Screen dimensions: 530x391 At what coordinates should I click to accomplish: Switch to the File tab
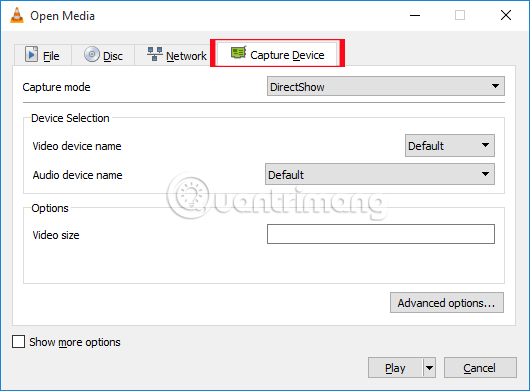pyautogui.click(x=43, y=55)
